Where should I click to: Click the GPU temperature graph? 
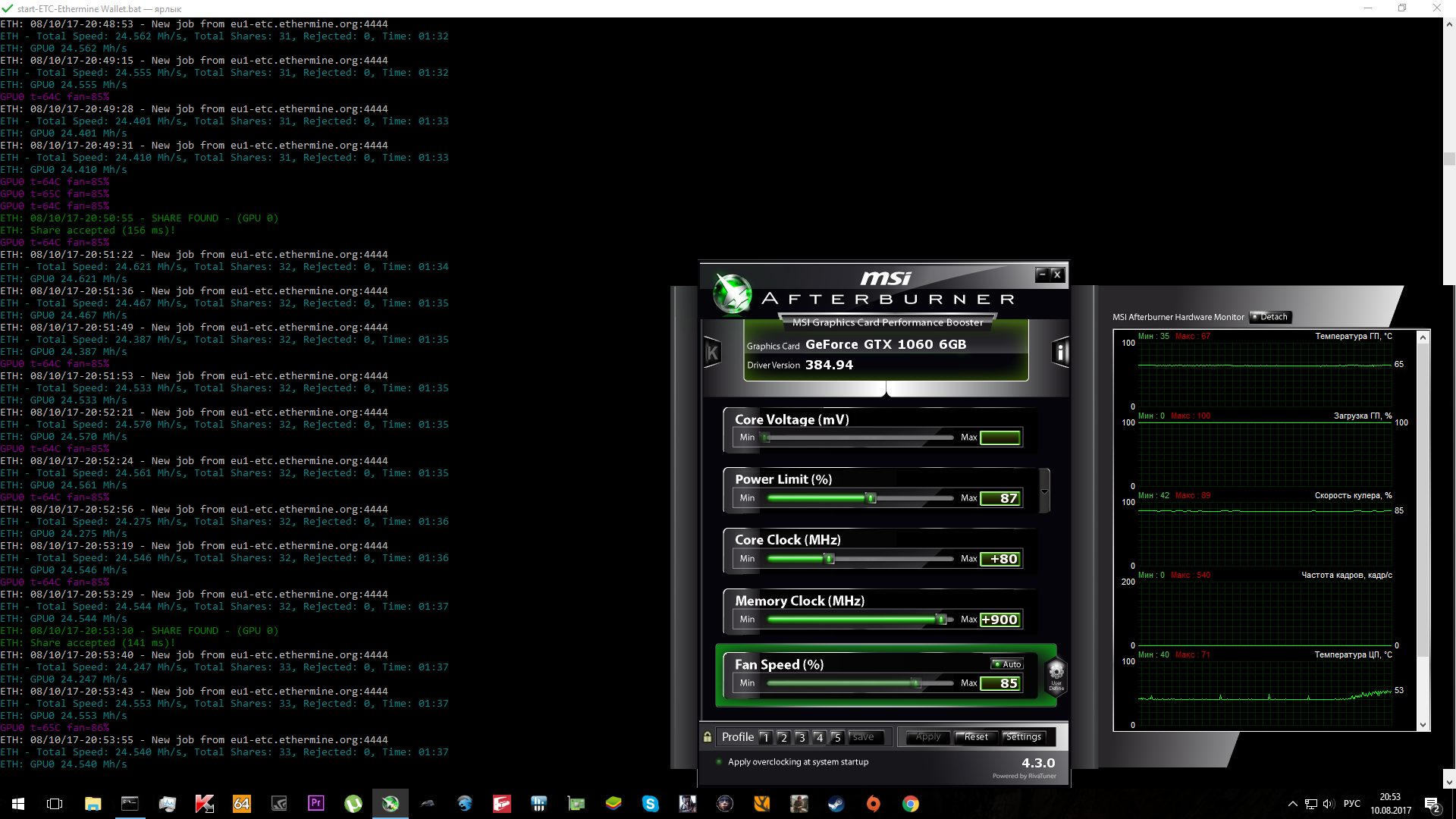pyautogui.click(x=1265, y=375)
